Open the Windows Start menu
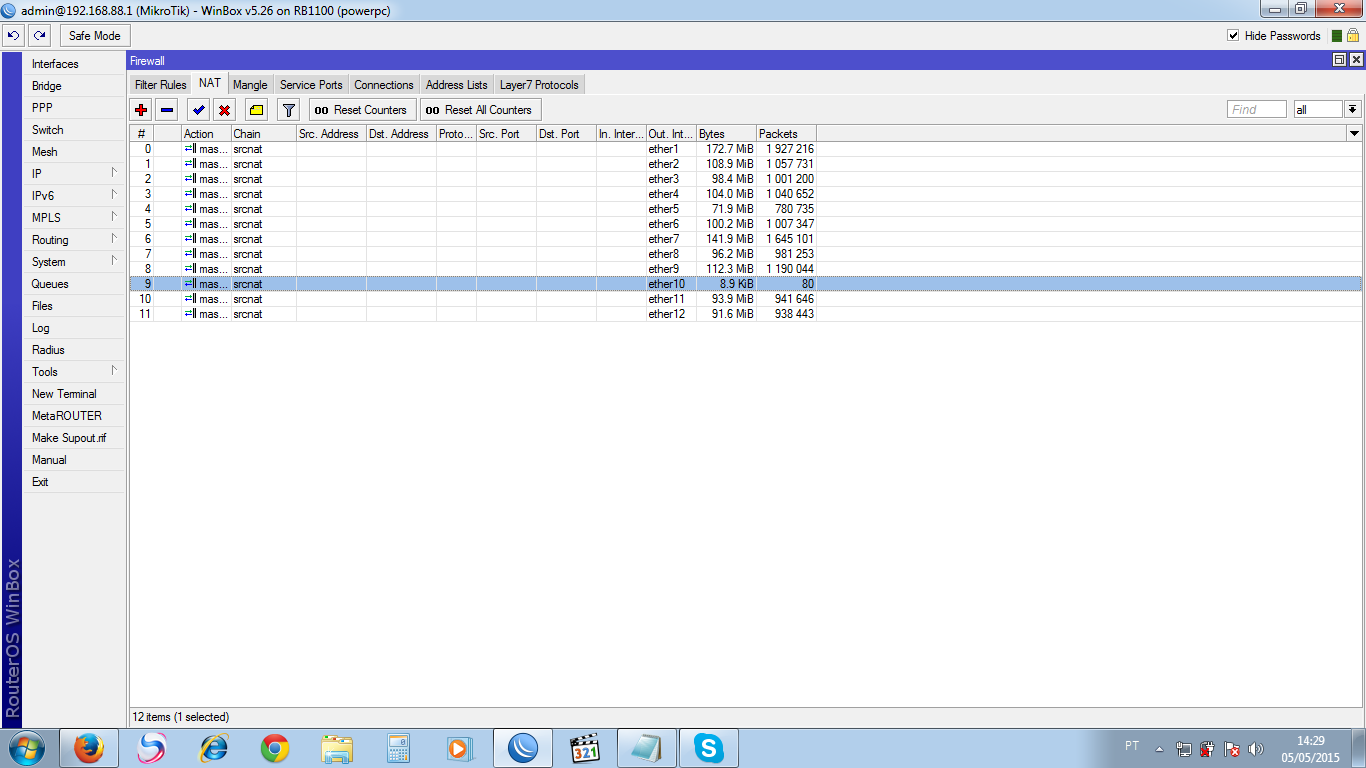Image resolution: width=1366 pixels, height=768 pixels. (x=25, y=748)
